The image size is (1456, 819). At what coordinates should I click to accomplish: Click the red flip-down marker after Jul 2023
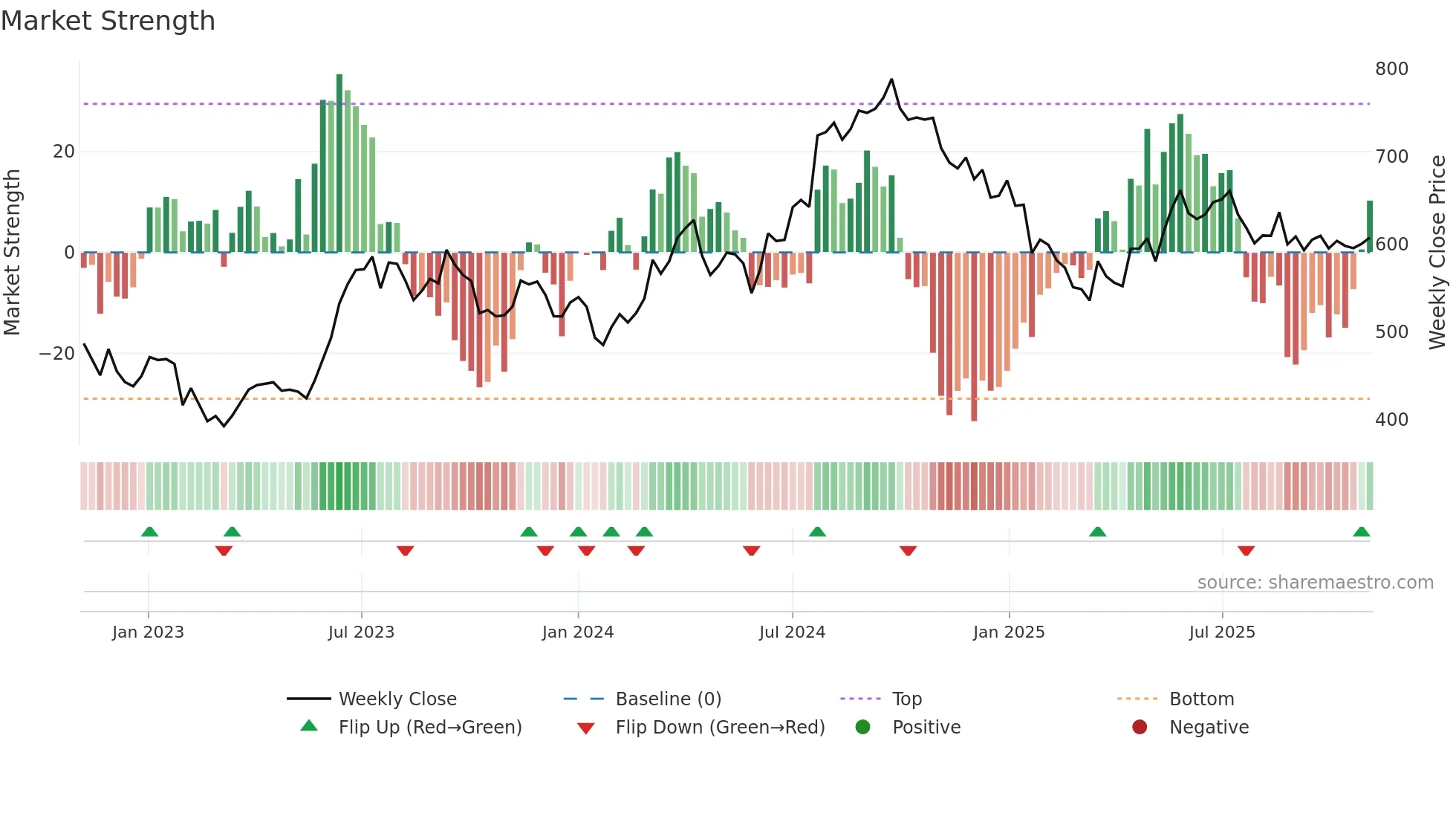pos(405,551)
